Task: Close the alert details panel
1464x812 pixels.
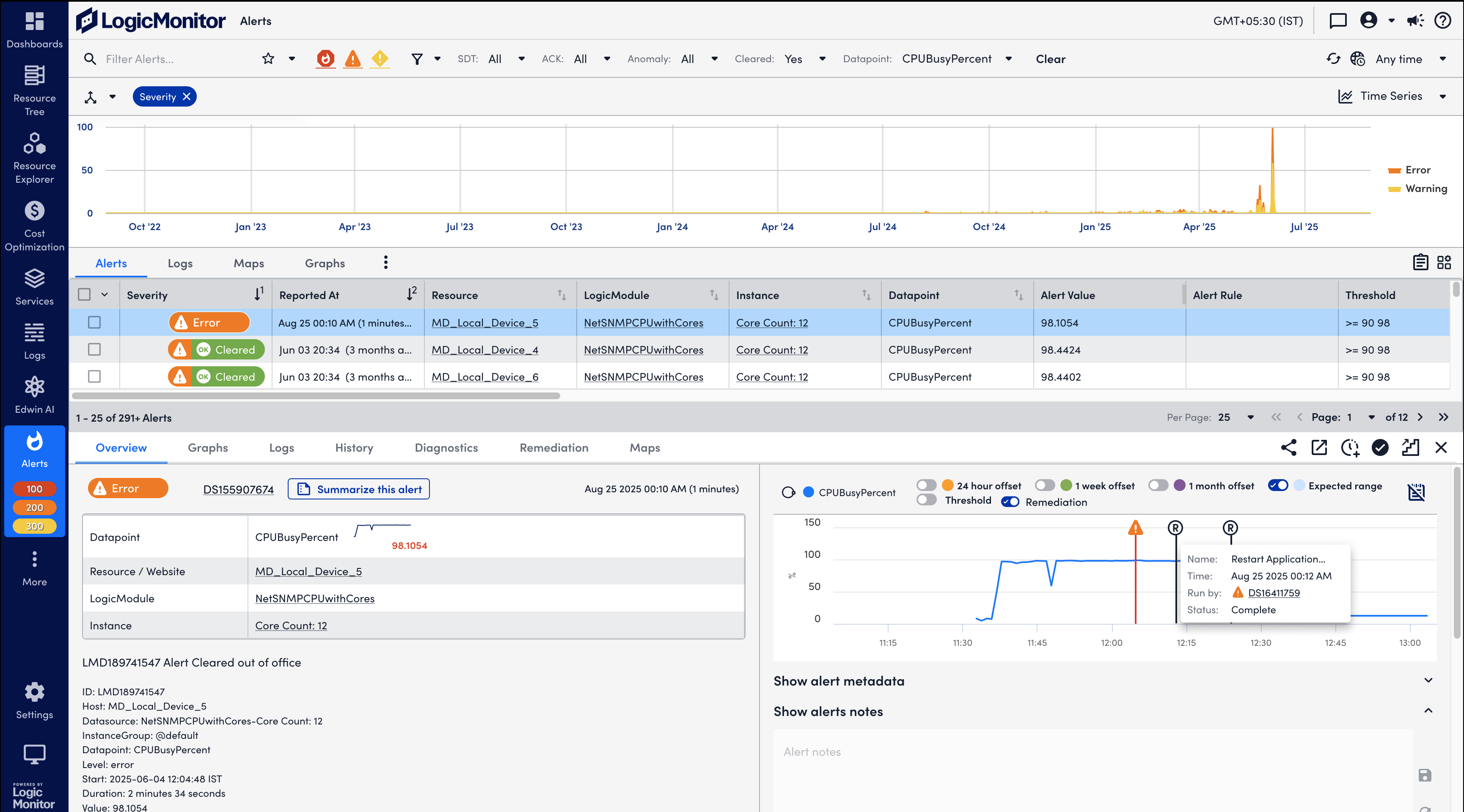Action: click(x=1441, y=448)
